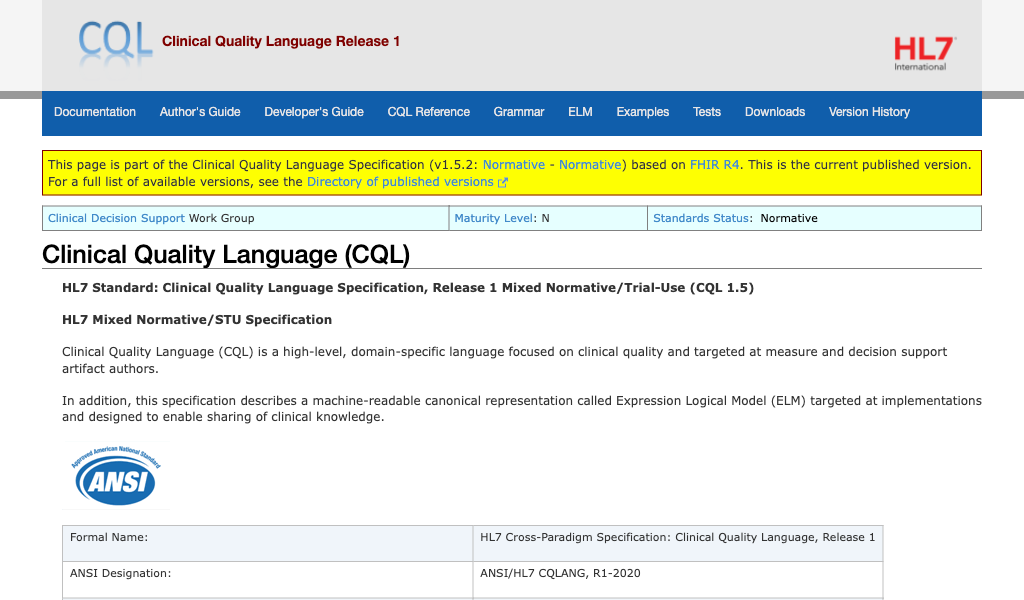
Task: Click the ANSI approved standard badge
Action: pos(116,475)
